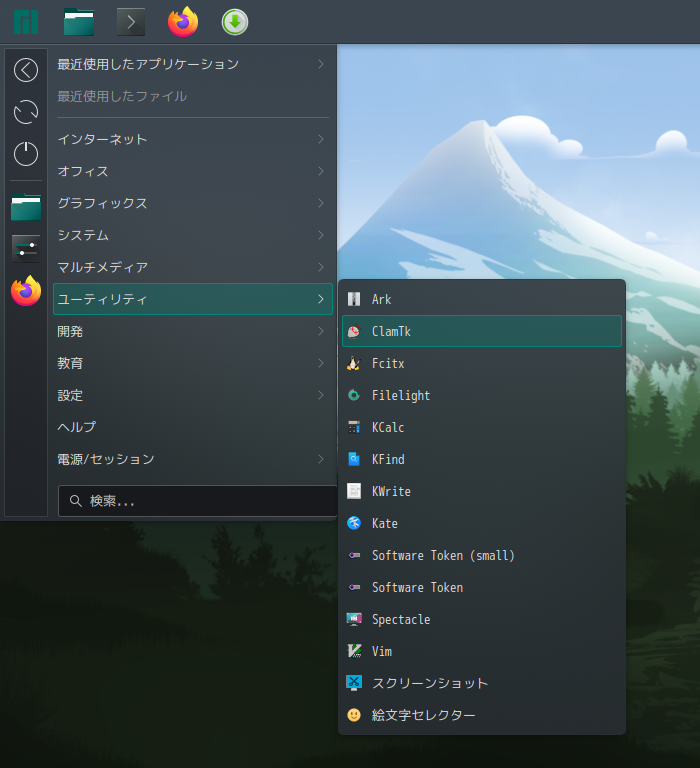Click the KFind search icon

point(354,459)
